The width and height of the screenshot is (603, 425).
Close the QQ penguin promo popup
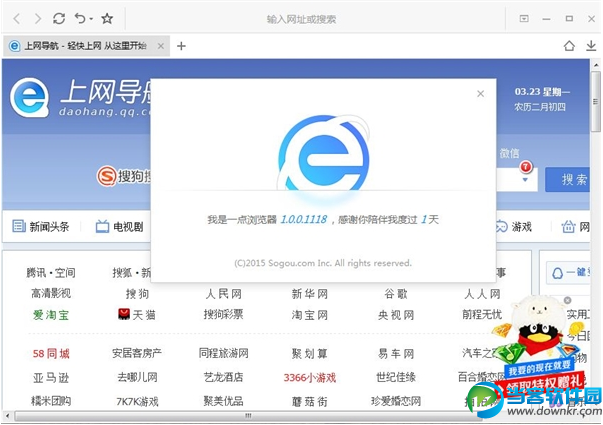[567, 300]
